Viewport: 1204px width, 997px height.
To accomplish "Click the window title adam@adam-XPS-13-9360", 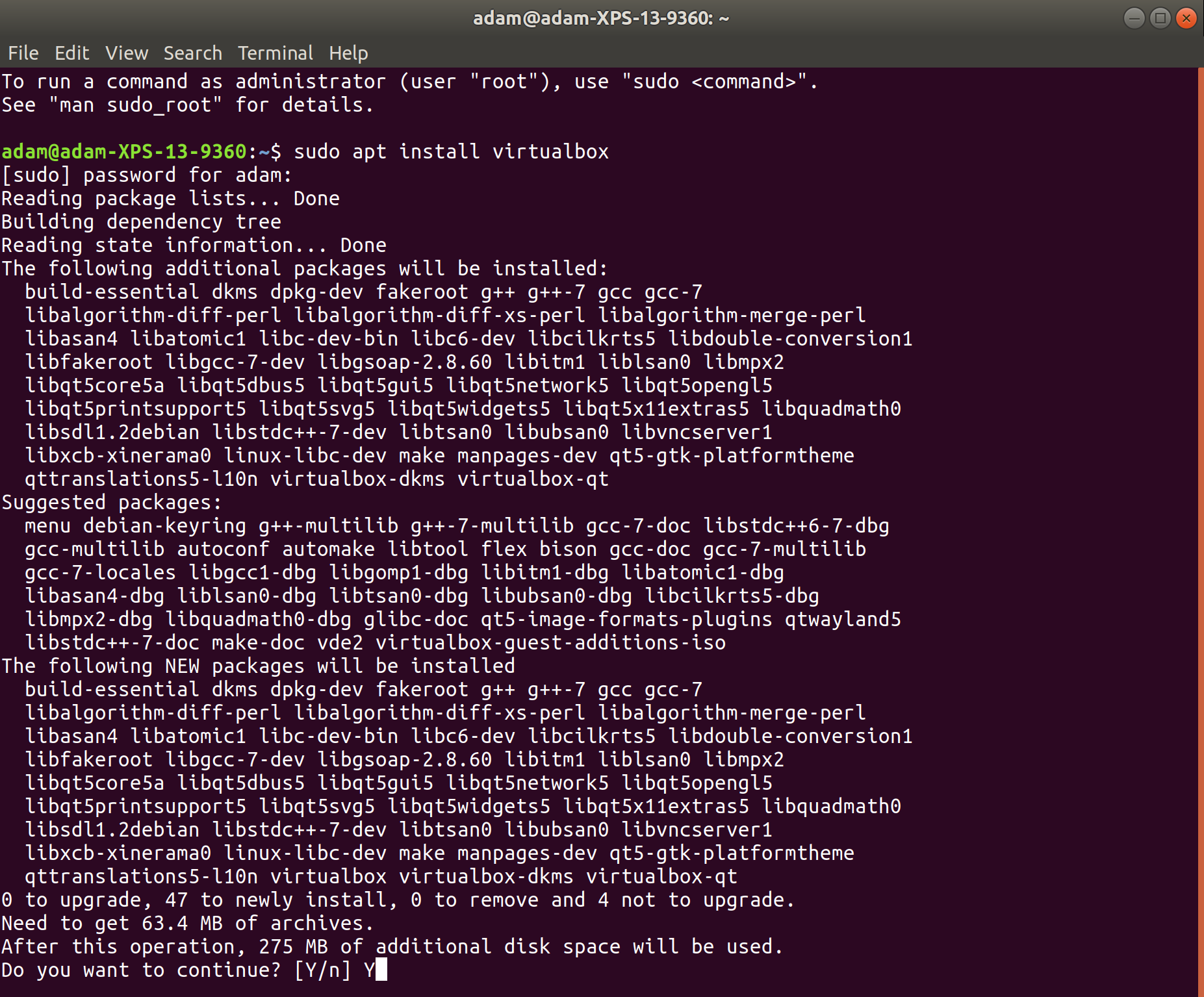I will click(x=601, y=18).
